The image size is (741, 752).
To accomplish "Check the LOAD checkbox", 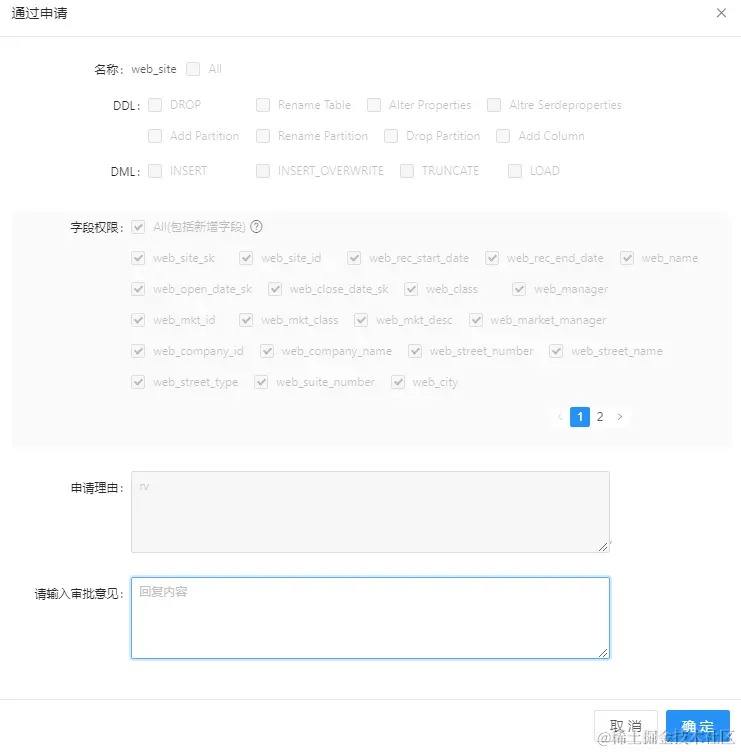I will [515, 171].
